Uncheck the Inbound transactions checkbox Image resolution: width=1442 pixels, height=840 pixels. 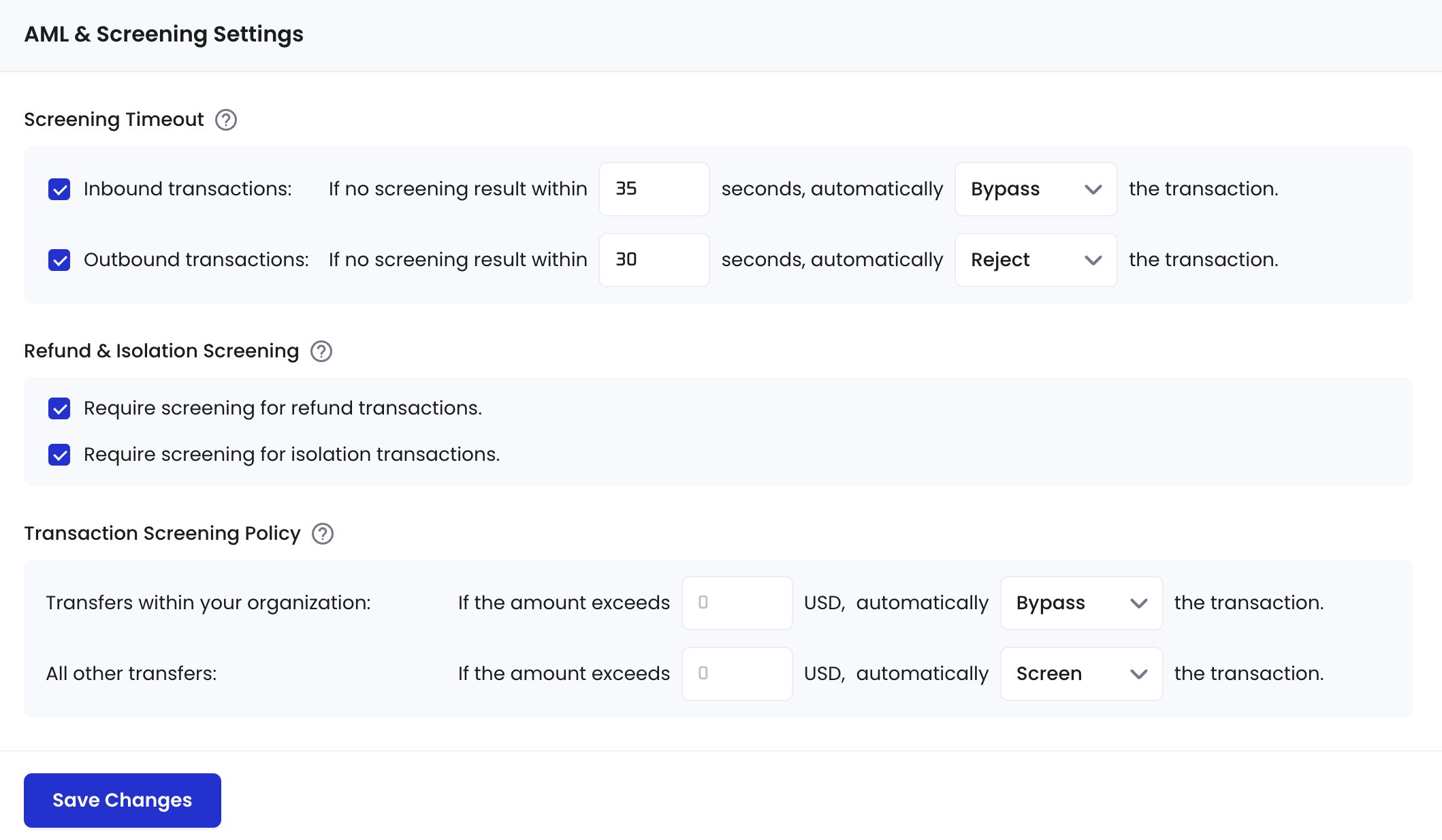[x=59, y=189]
